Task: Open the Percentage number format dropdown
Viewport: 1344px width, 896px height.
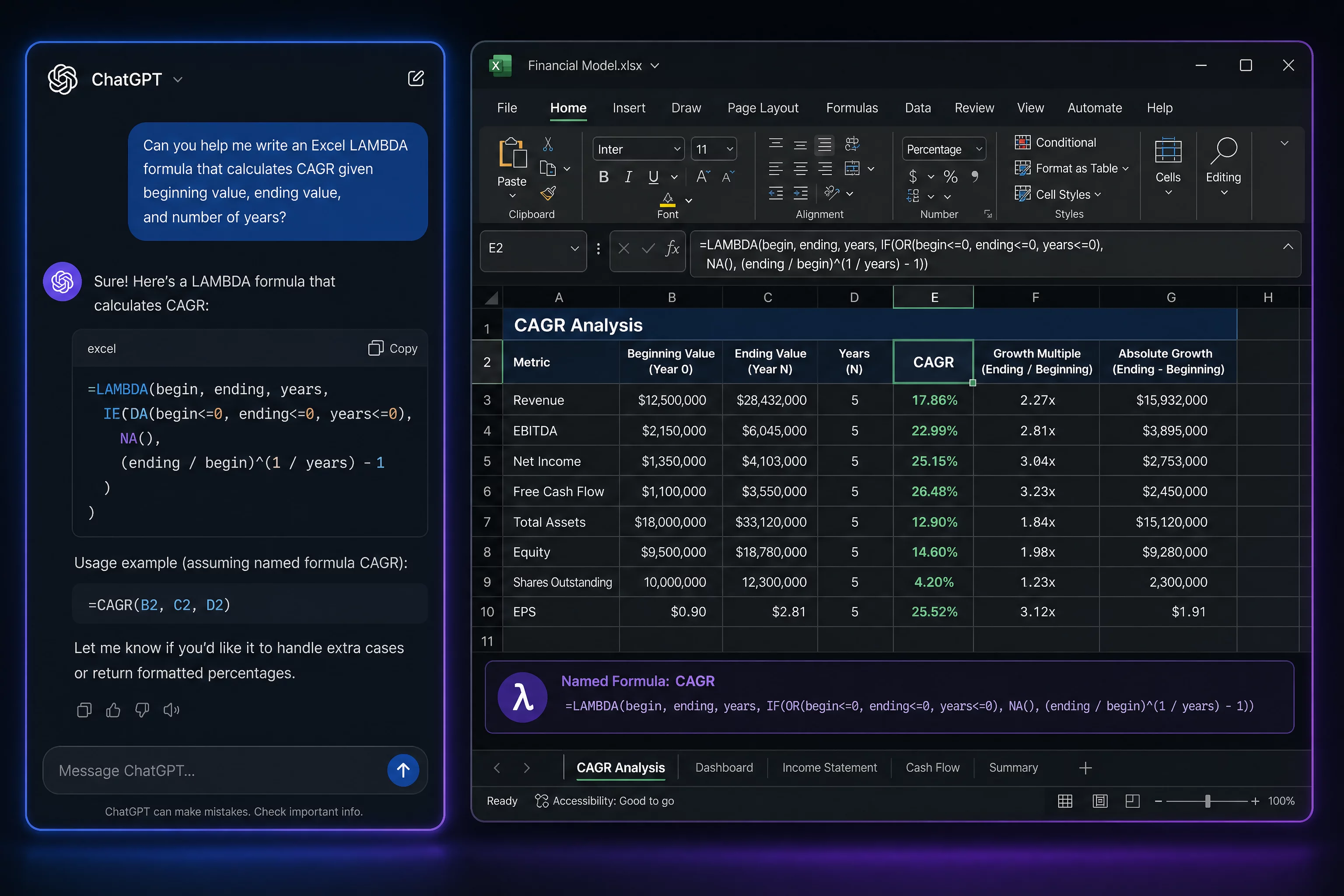Action: click(979, 149)
